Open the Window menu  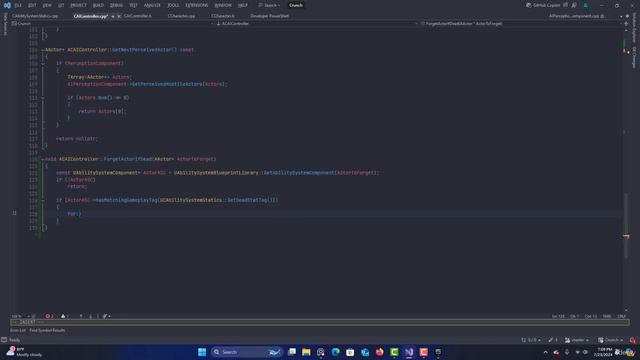(223, 5)
